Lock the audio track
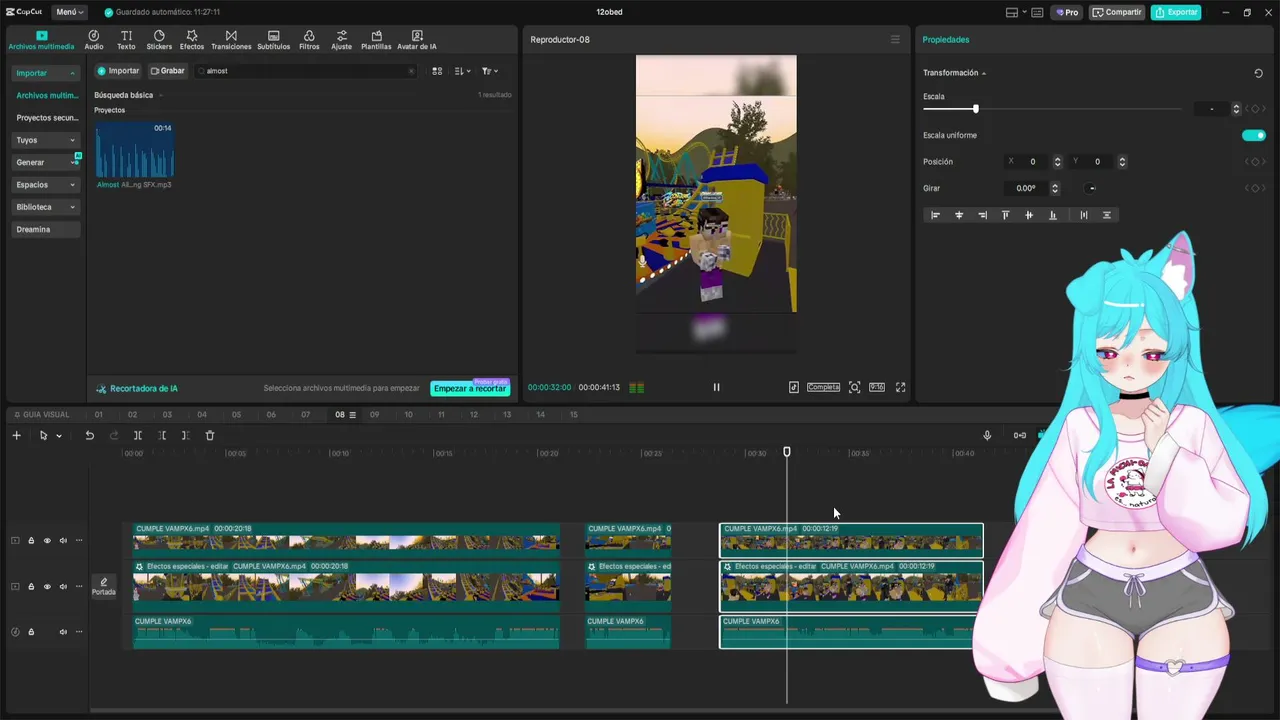 pos(31,632)
